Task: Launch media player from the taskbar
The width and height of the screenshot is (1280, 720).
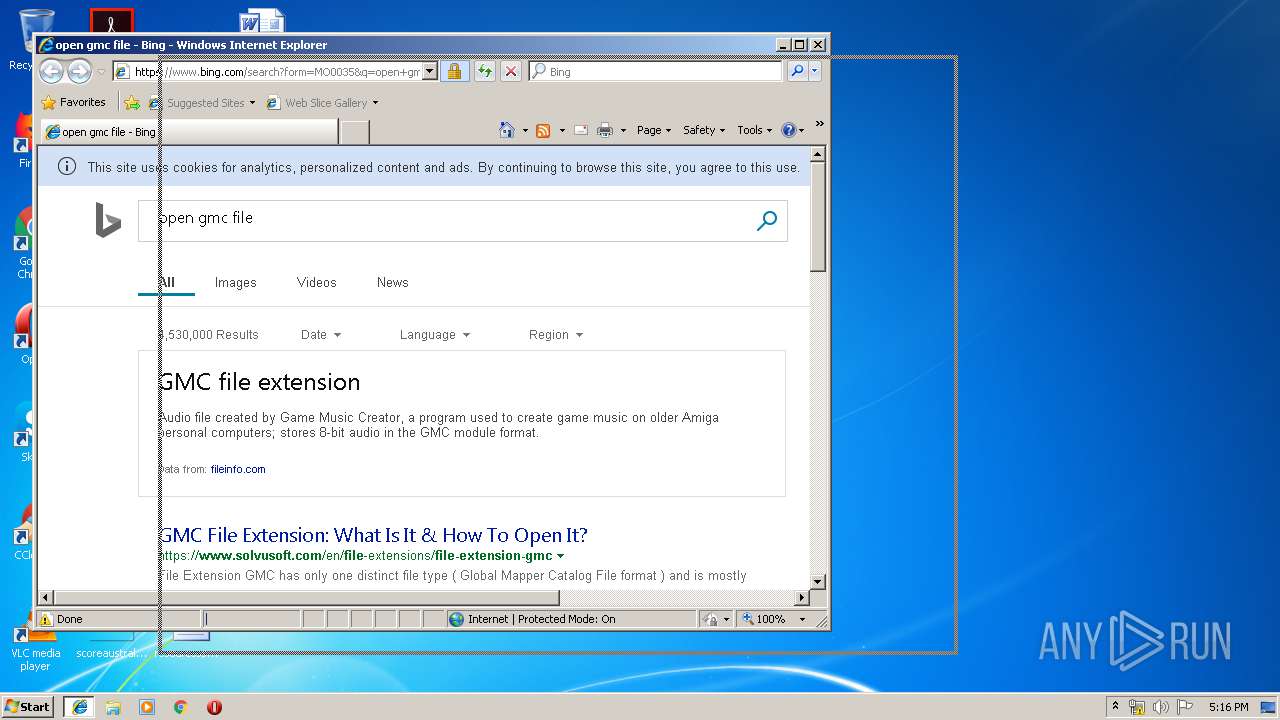Action: tap(147, 707)
